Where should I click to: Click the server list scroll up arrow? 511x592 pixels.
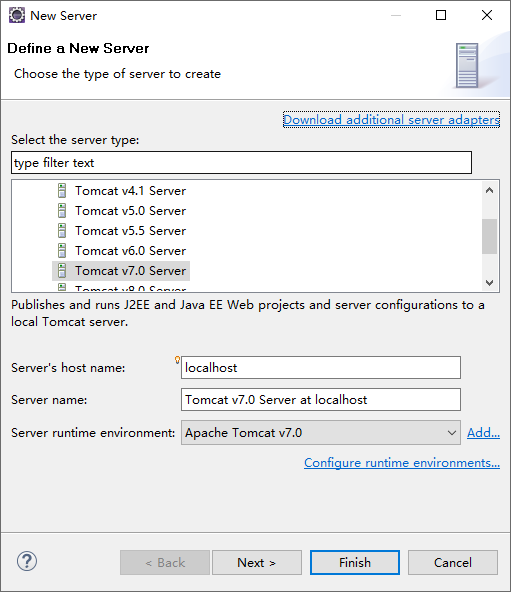point(489,190)
